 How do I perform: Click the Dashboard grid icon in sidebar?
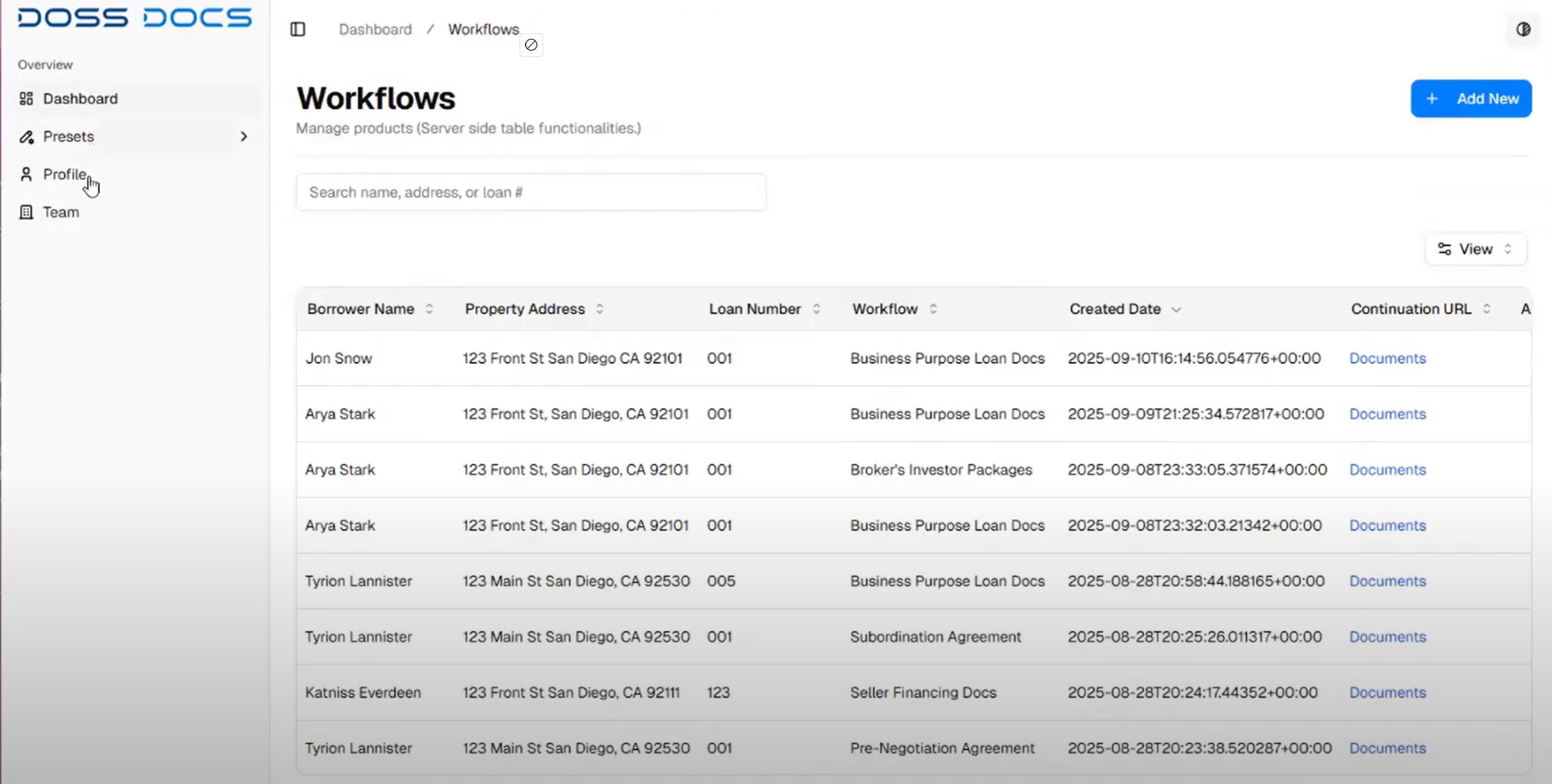(26, 99)
